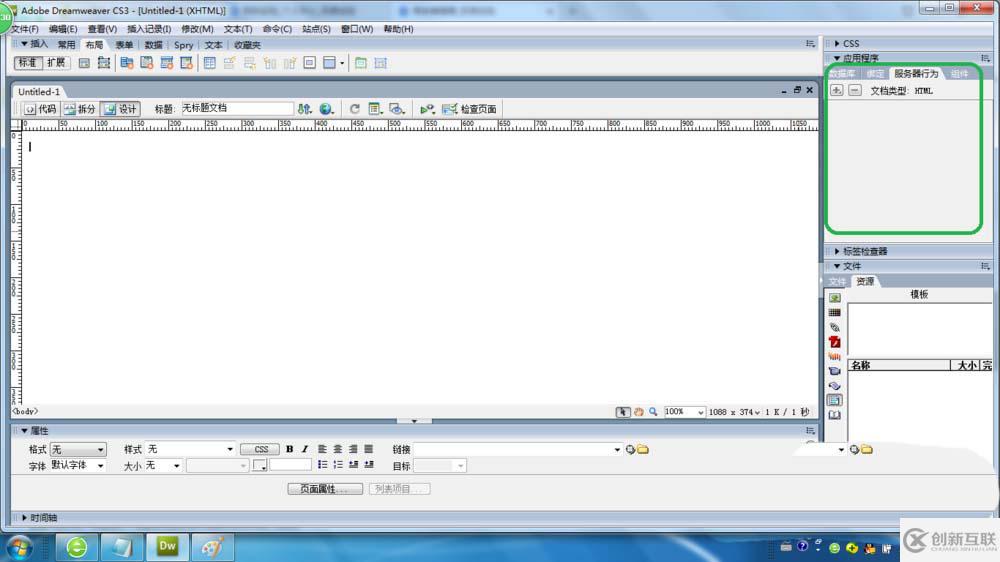The height and width of the screenshot is (562, 1000).
Task: Select the Images category in Assets panel
Action: (834, 298)
